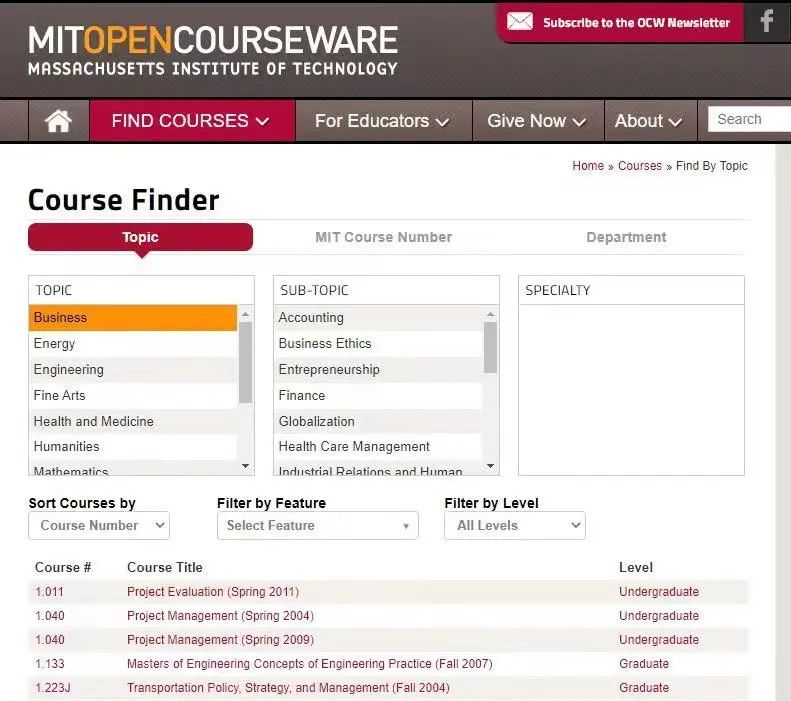The width and height of the screenshot is (791, 701).
Task: Click the MIT OpenCourseWare logo
Action: [x=213, y=50]
